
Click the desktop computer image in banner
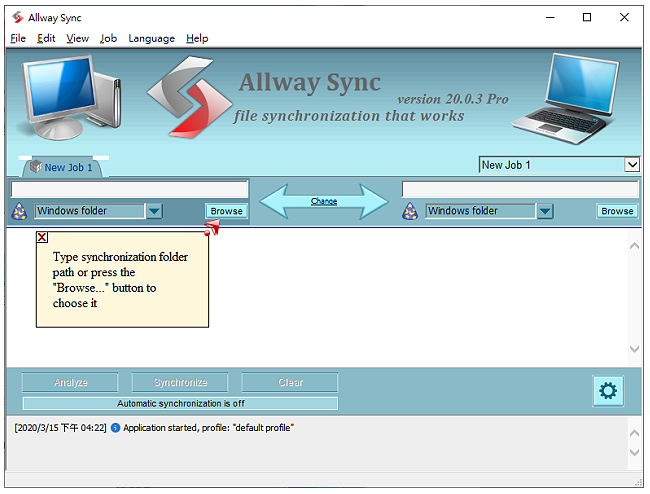click(x=70, y=97)
